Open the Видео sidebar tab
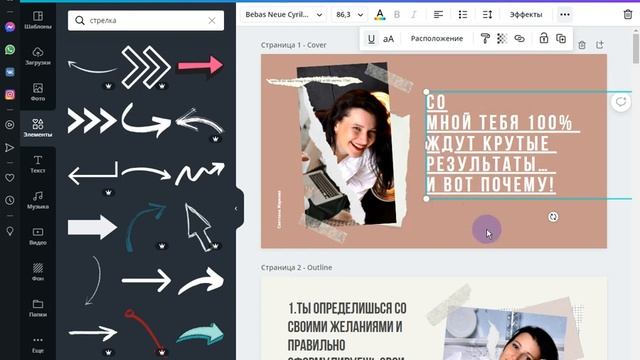Image resolution: width=640 pixels, height=360 pixels. click(x=38, y=236)
